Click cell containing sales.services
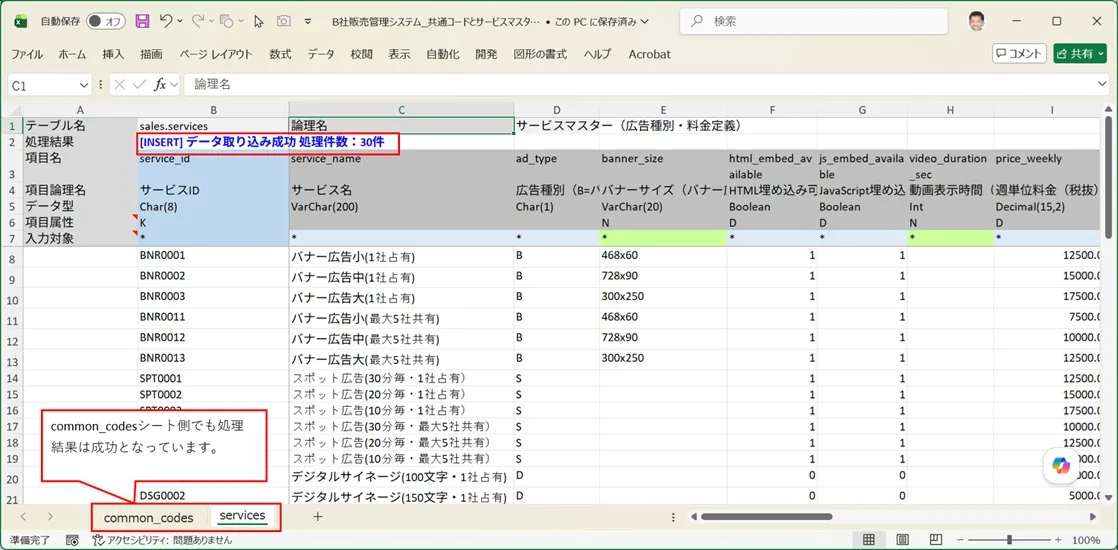The height and width of the screenshot is (550, 1118). 212,126
